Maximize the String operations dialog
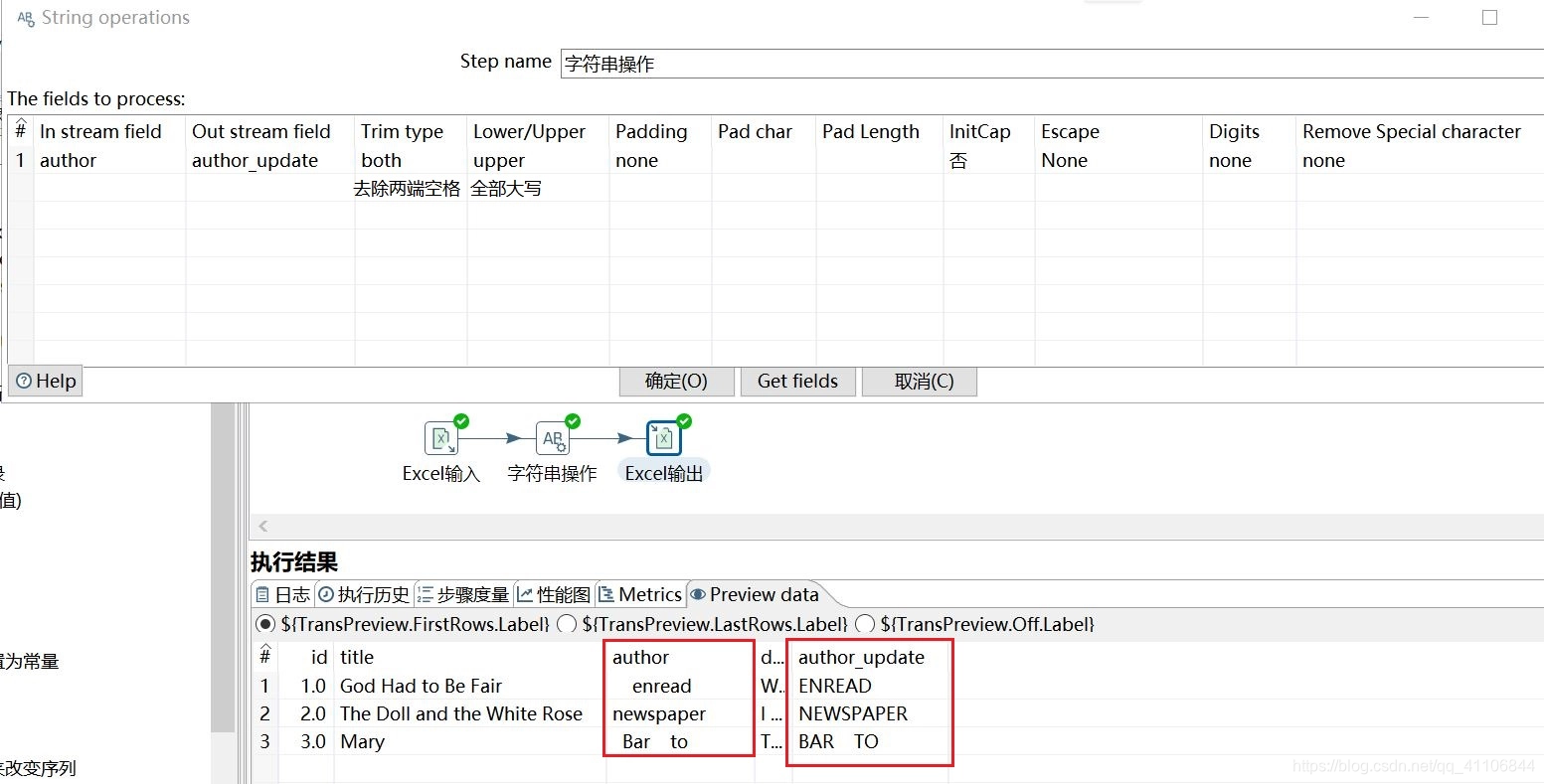Viewport: 1544px width, 784px height. click(1489, 17)
